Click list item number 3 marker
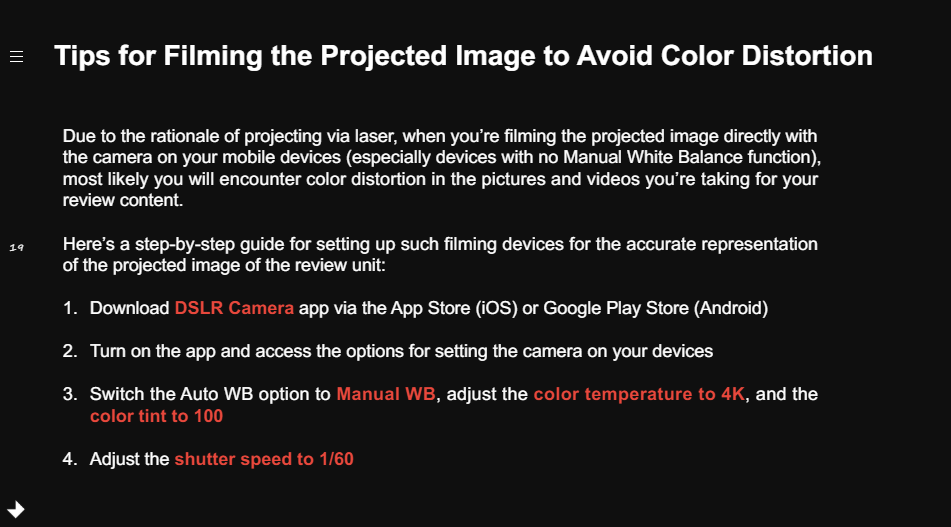 70,394
